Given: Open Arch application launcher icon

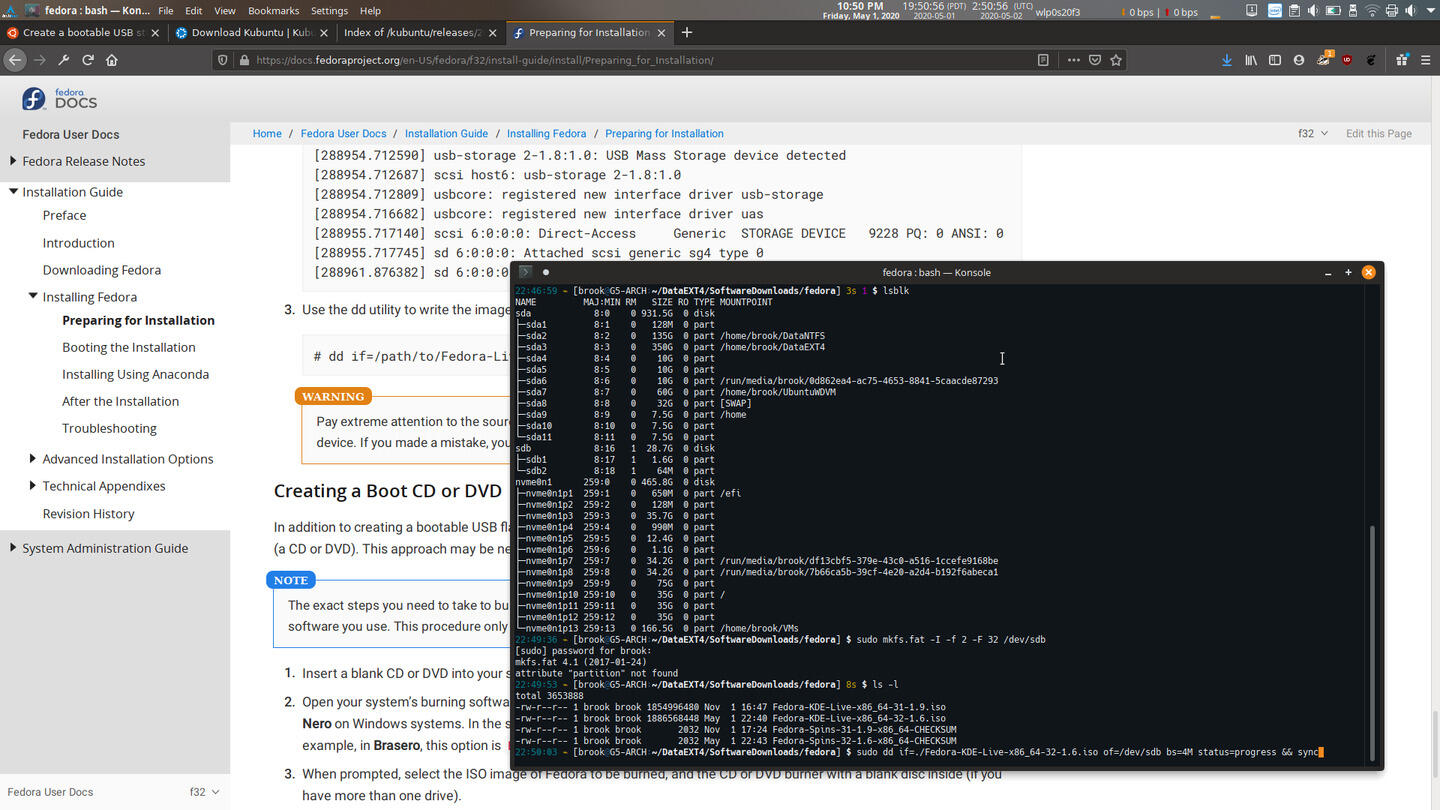Looking at the screenshot, I should pos(9,11).
